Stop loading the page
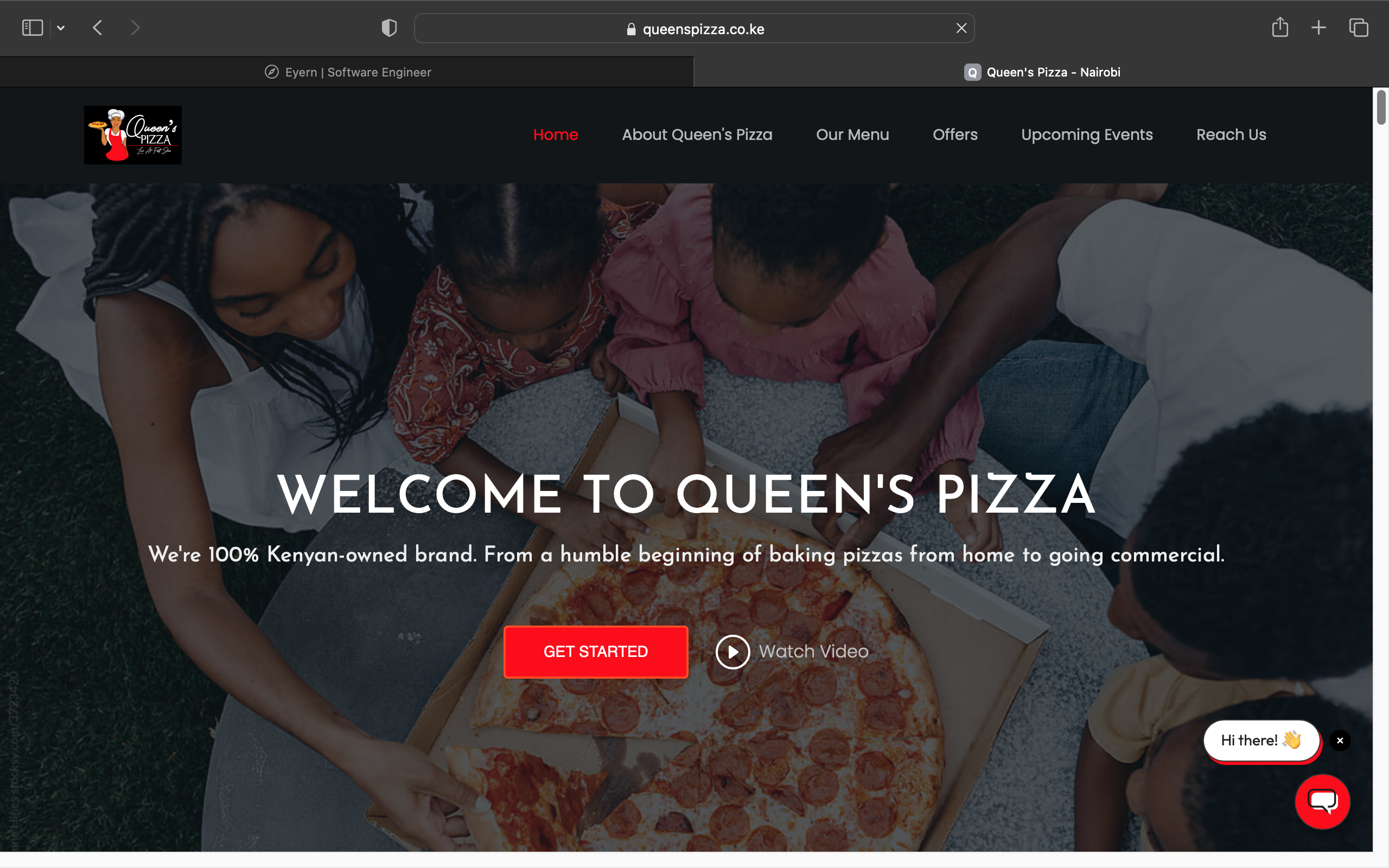Image resolution: width=1389 pixels, height=868 pixels. pos(961,28)
